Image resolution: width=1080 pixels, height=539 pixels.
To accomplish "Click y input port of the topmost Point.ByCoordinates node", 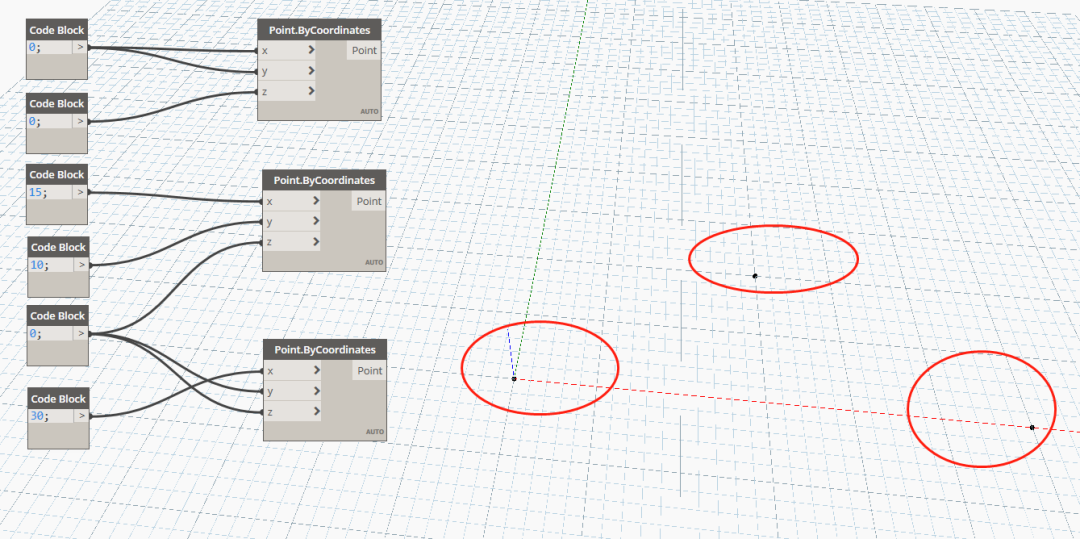I will 287,70.
